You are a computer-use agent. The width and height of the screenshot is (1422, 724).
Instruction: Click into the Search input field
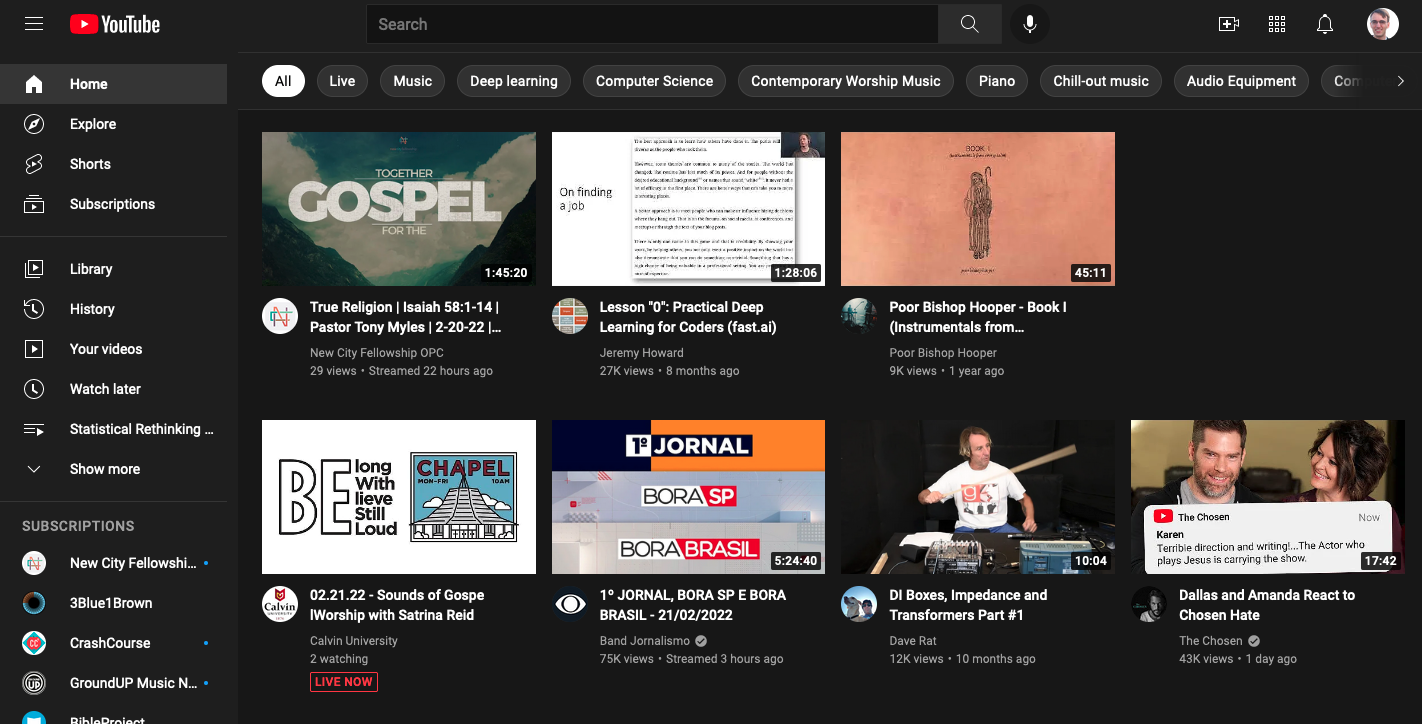[652, 24]
